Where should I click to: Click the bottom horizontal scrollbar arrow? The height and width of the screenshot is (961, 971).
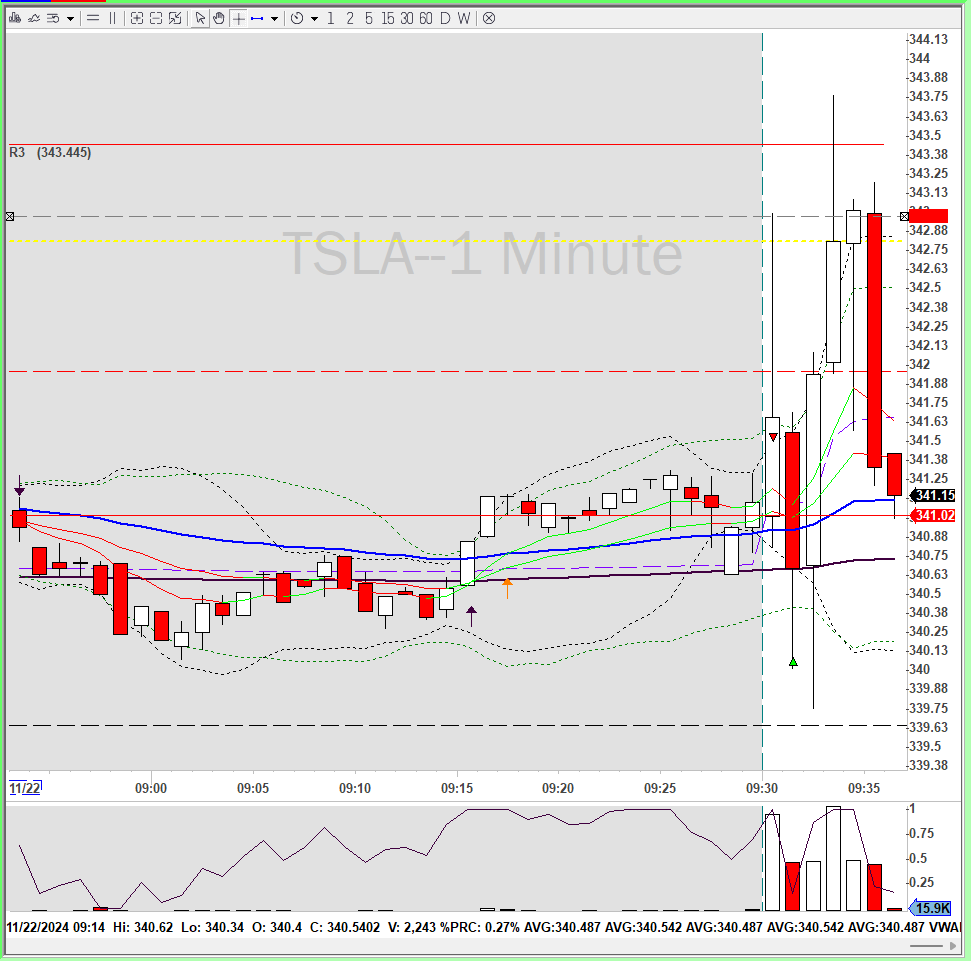coord(953,946)
